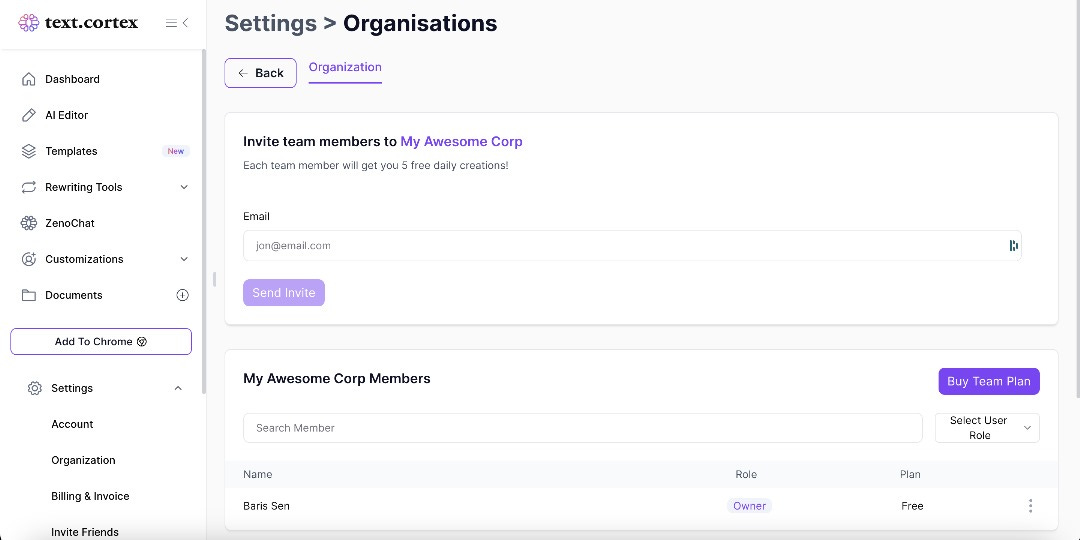Focus the Search Member field
Viewport: 1080px width, 540px height.
coord(583,428)
